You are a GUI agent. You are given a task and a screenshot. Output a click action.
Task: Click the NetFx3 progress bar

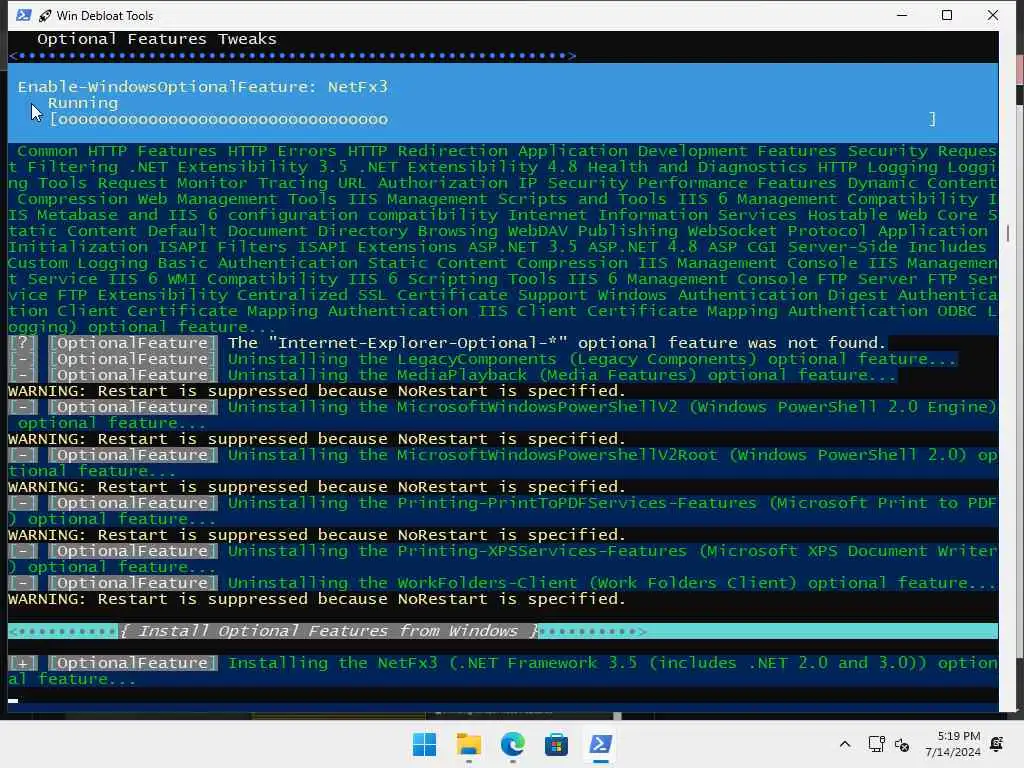(493, 120)
